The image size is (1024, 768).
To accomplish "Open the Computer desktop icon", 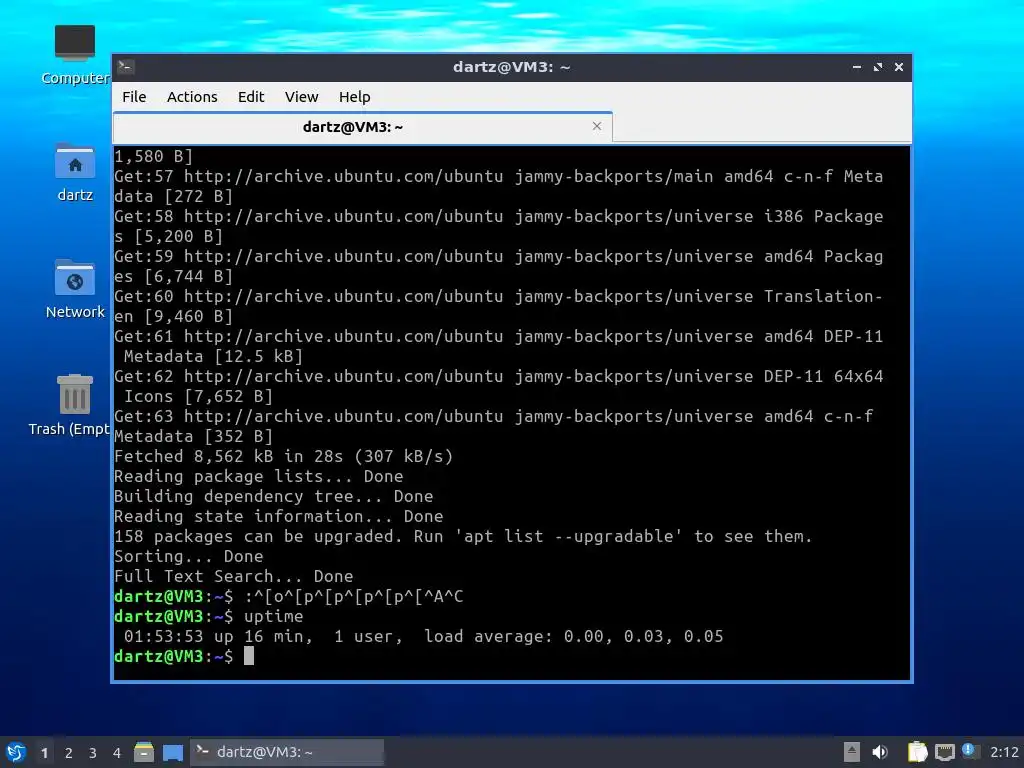I will (x=74, y=55).
